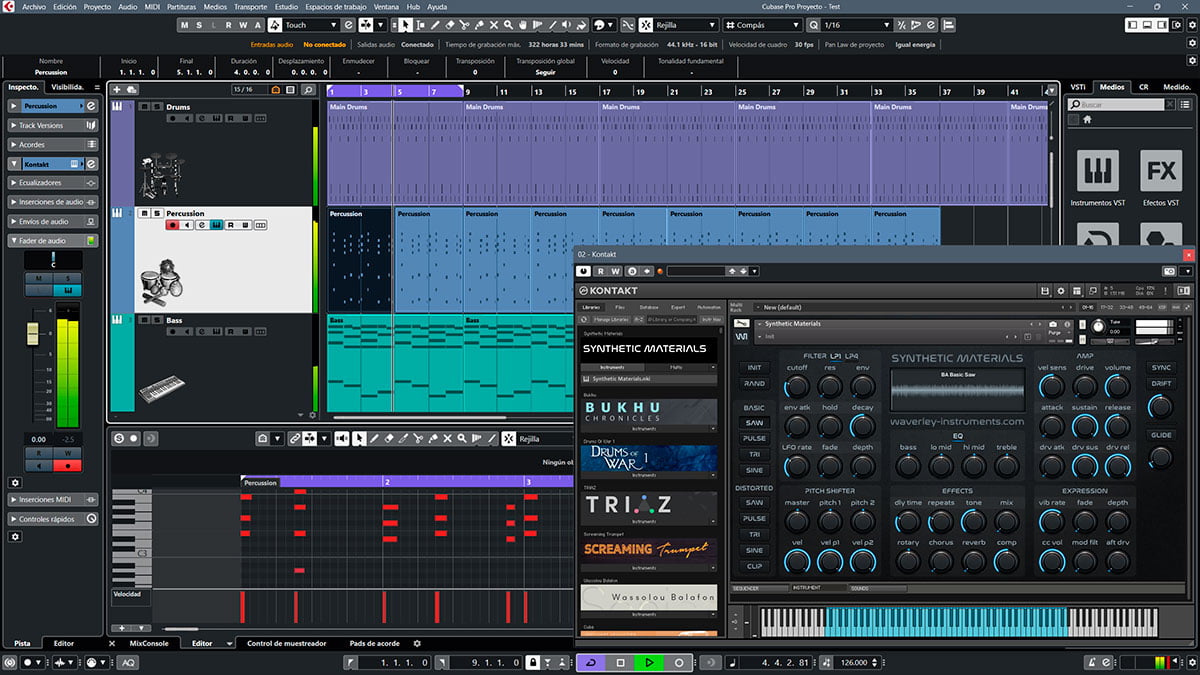Select the Mute X tool in main toolbar
This screenshot has width=1200, height=675.
coord(495,25)
